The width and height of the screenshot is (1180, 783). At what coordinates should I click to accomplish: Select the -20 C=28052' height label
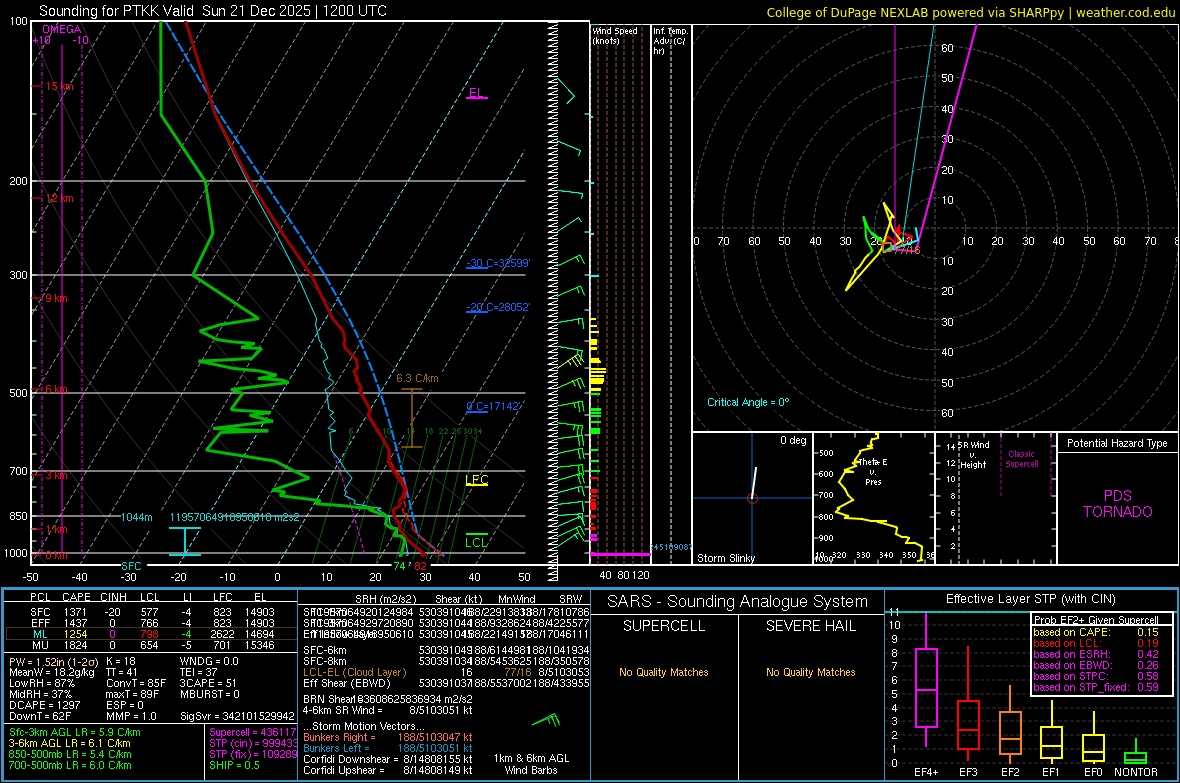497,307
